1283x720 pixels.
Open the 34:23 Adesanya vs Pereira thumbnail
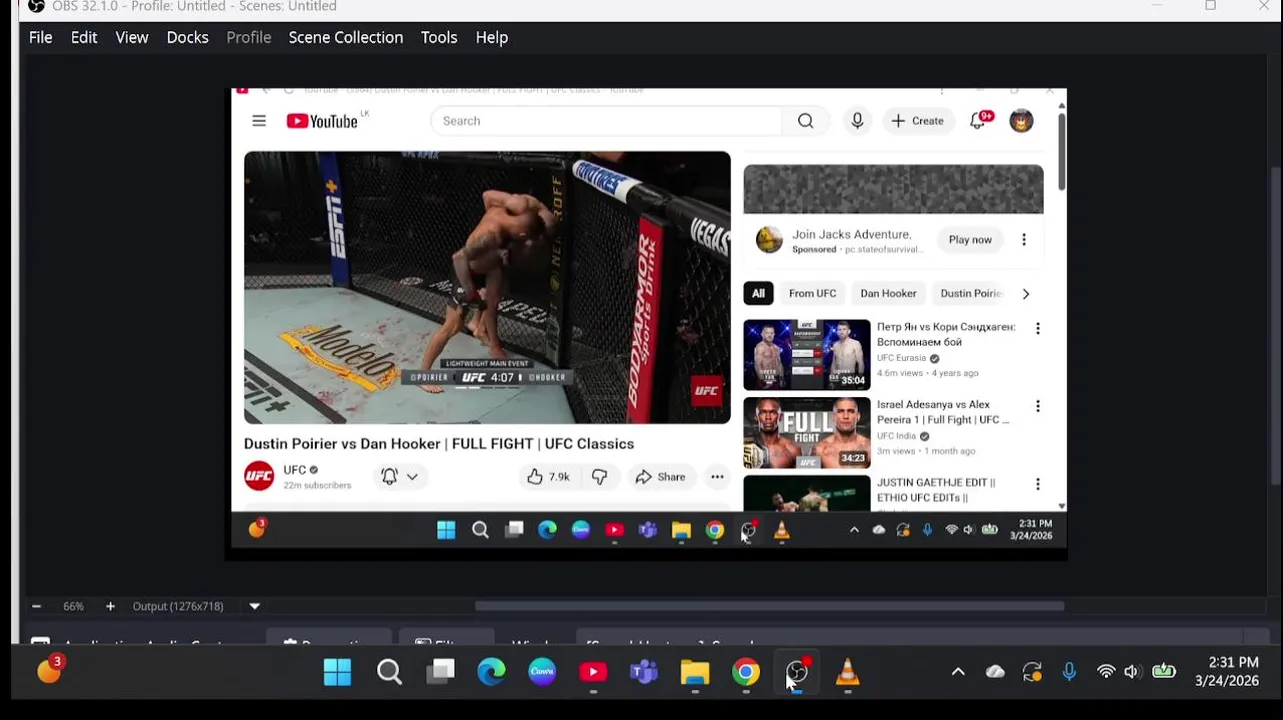coord(807,433)
